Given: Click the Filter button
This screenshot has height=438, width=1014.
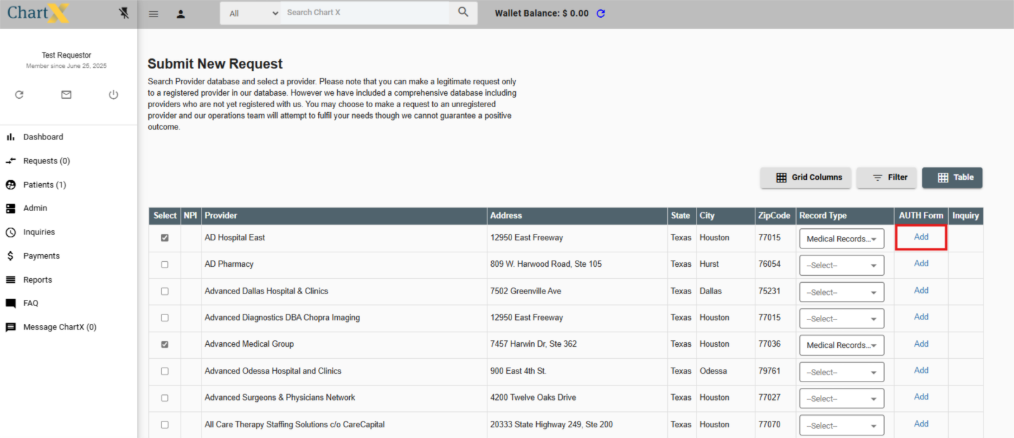Looking at the screenshot, I should [x=887, y=177].
